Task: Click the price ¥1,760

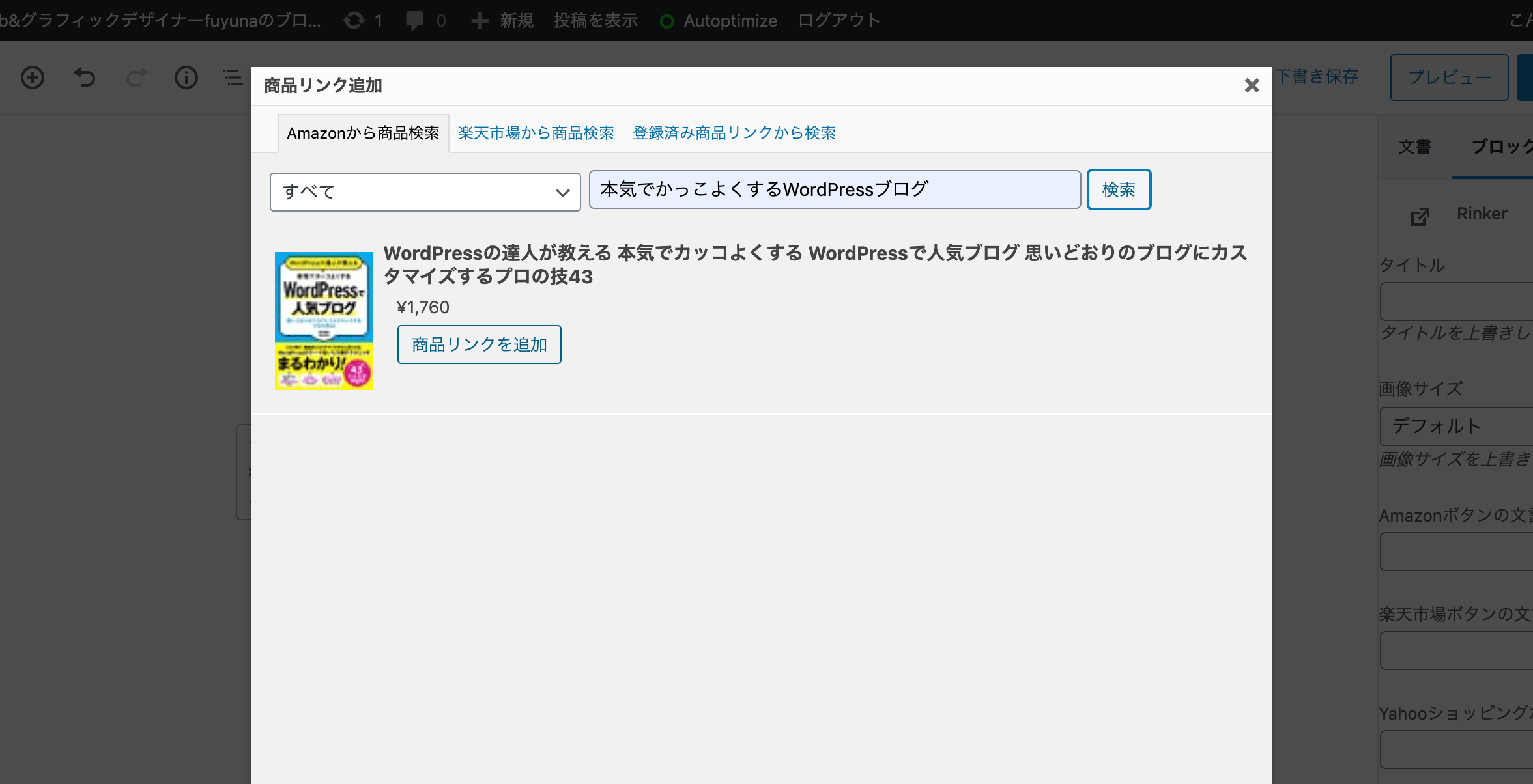Action: click(423, 307)
